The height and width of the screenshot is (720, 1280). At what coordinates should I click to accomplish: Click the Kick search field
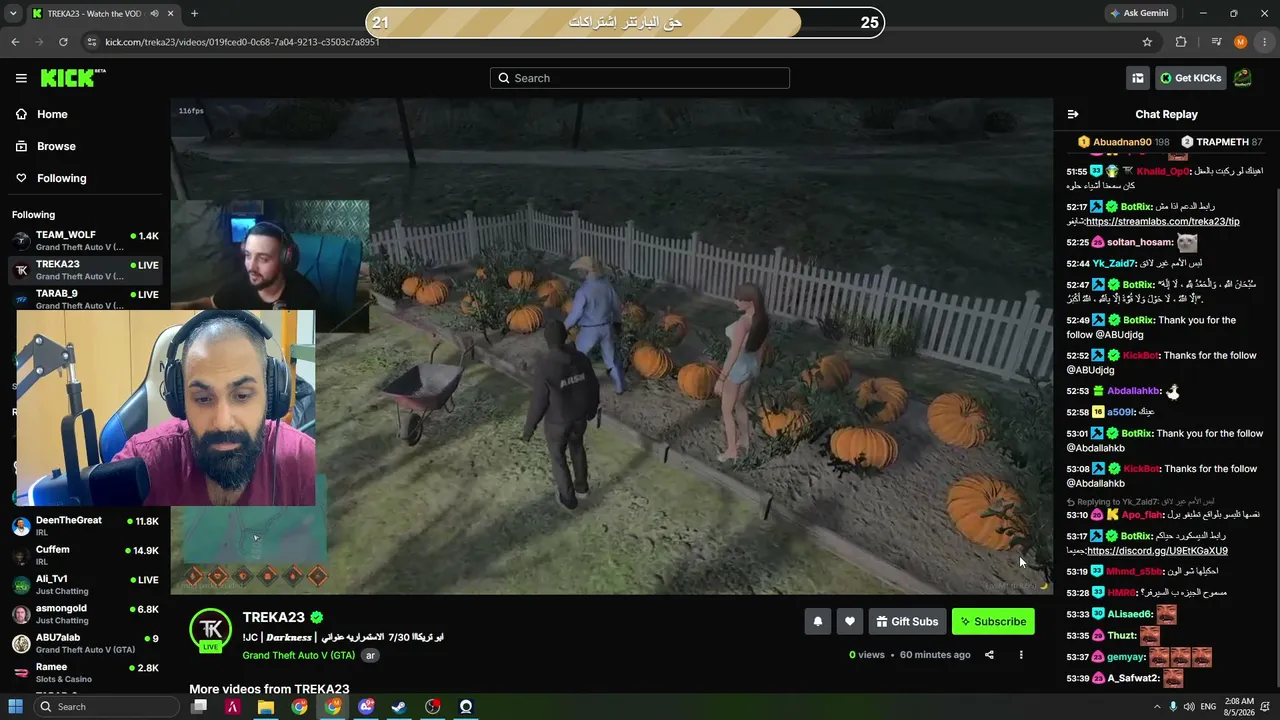click(x=640, y=78)
